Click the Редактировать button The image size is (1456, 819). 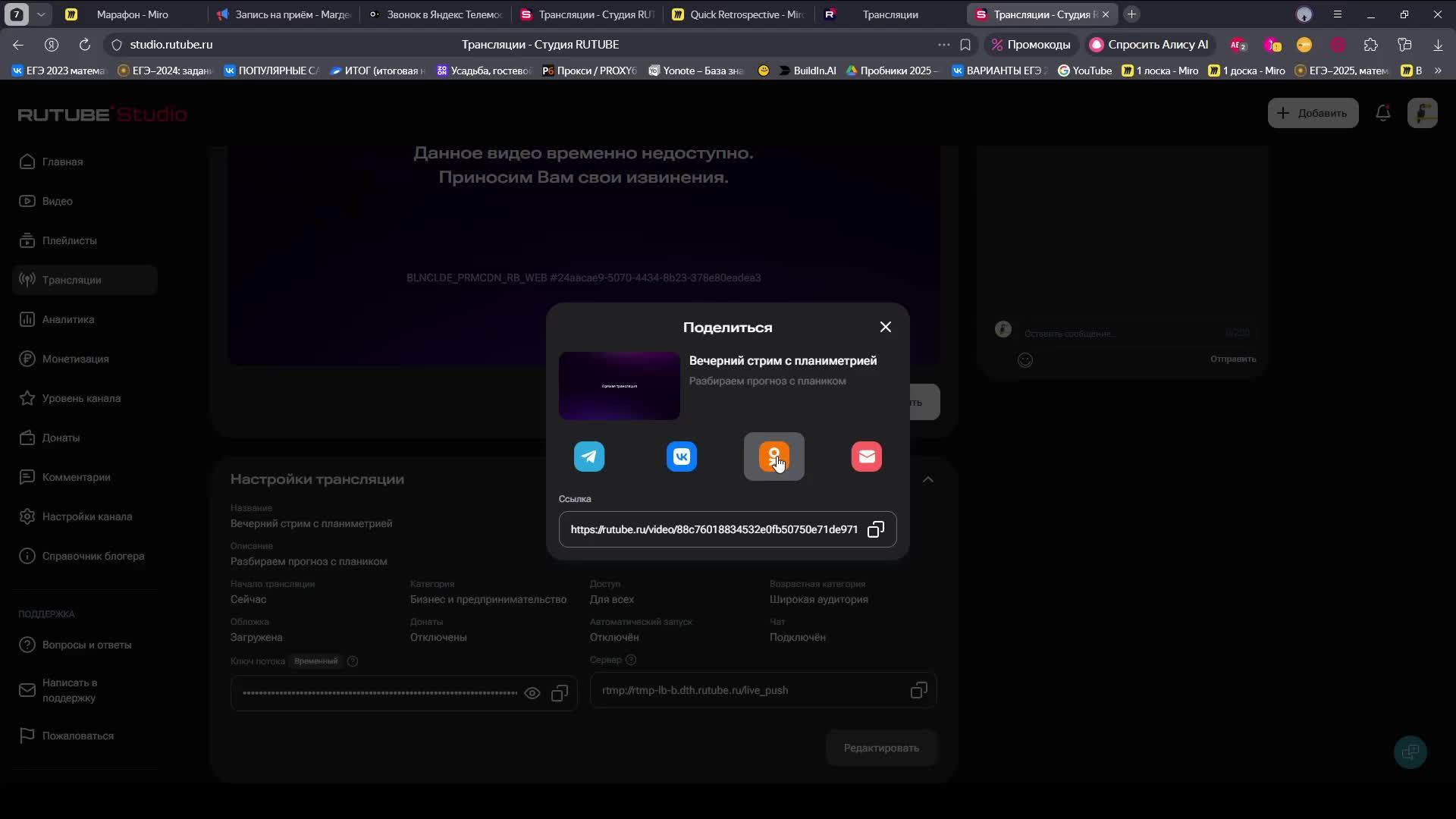coord(881,748)
